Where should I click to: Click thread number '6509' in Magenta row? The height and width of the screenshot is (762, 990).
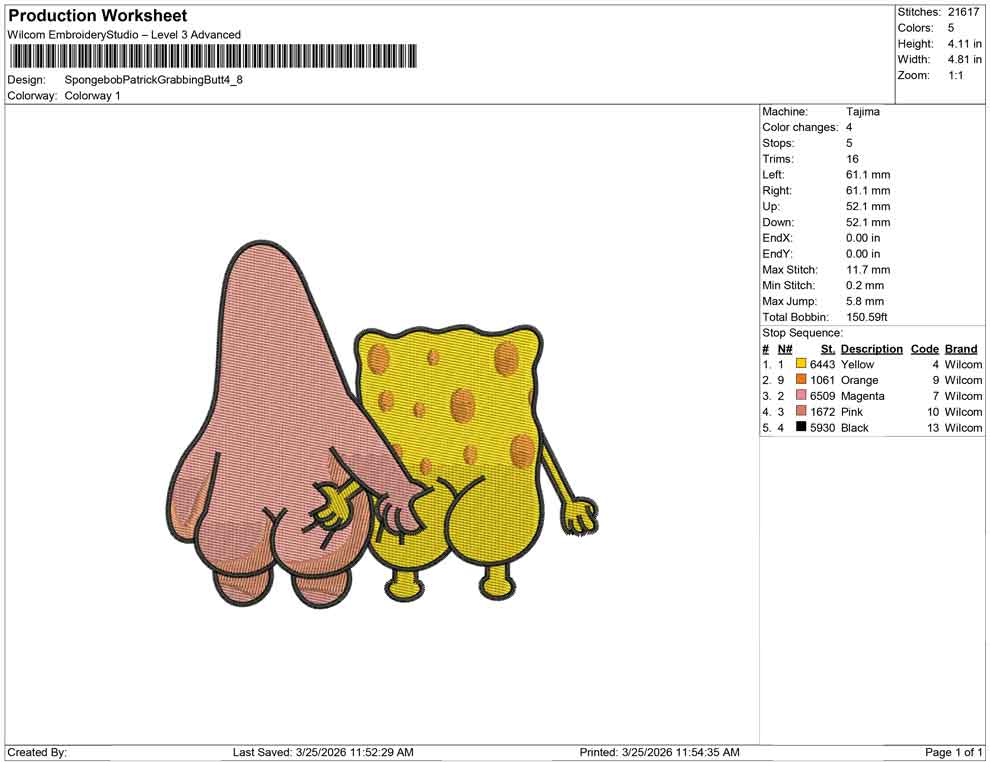pyautogui.click(x=822, y=396)
